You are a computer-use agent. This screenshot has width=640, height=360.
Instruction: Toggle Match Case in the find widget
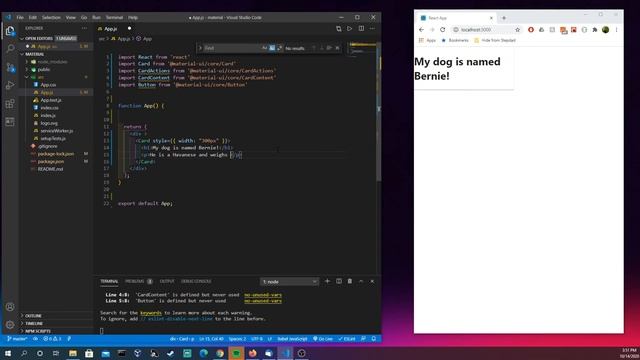(264, 48)
